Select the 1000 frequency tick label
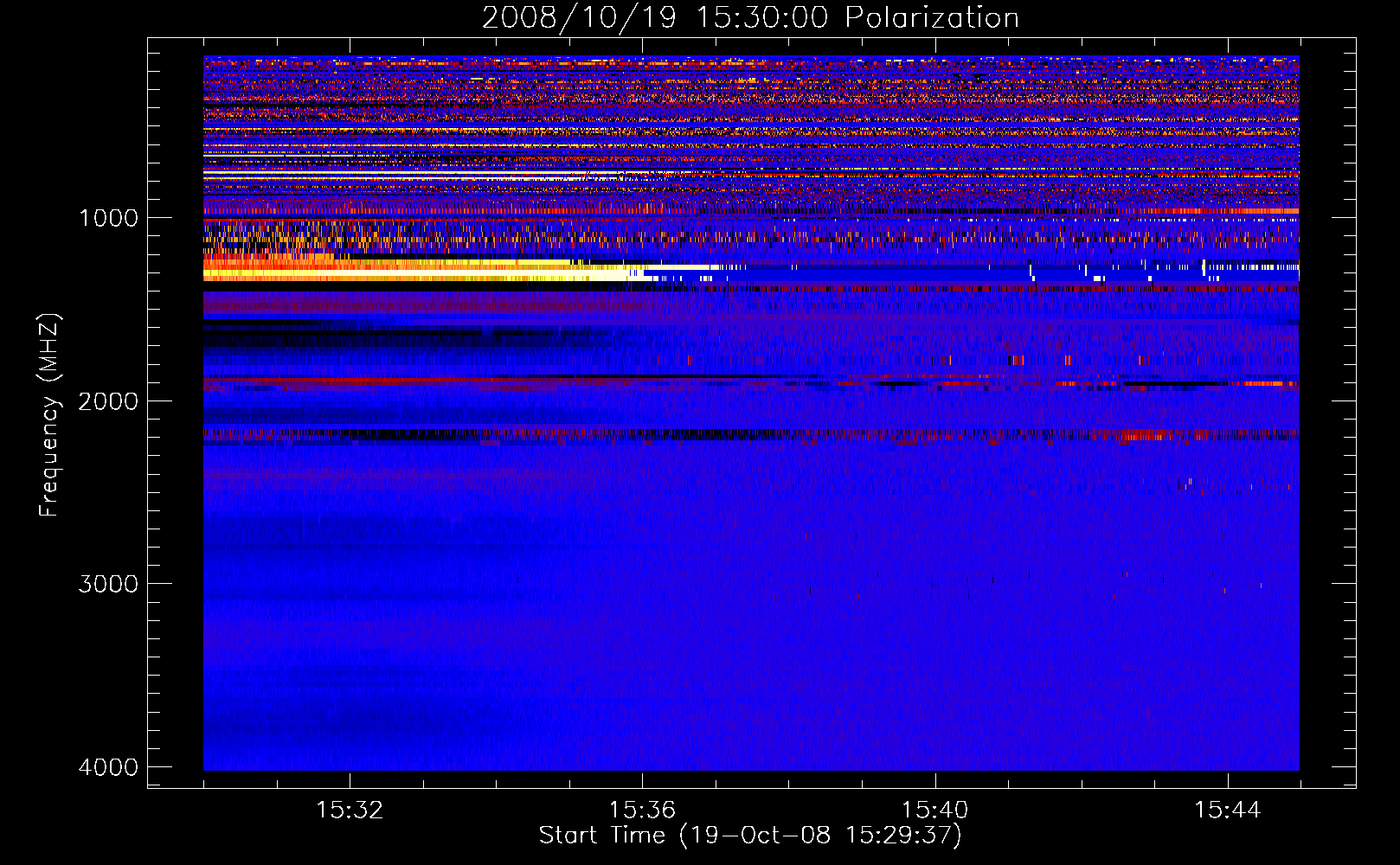Viewport: 1400px width, 865px height. (x=108, y=218)
